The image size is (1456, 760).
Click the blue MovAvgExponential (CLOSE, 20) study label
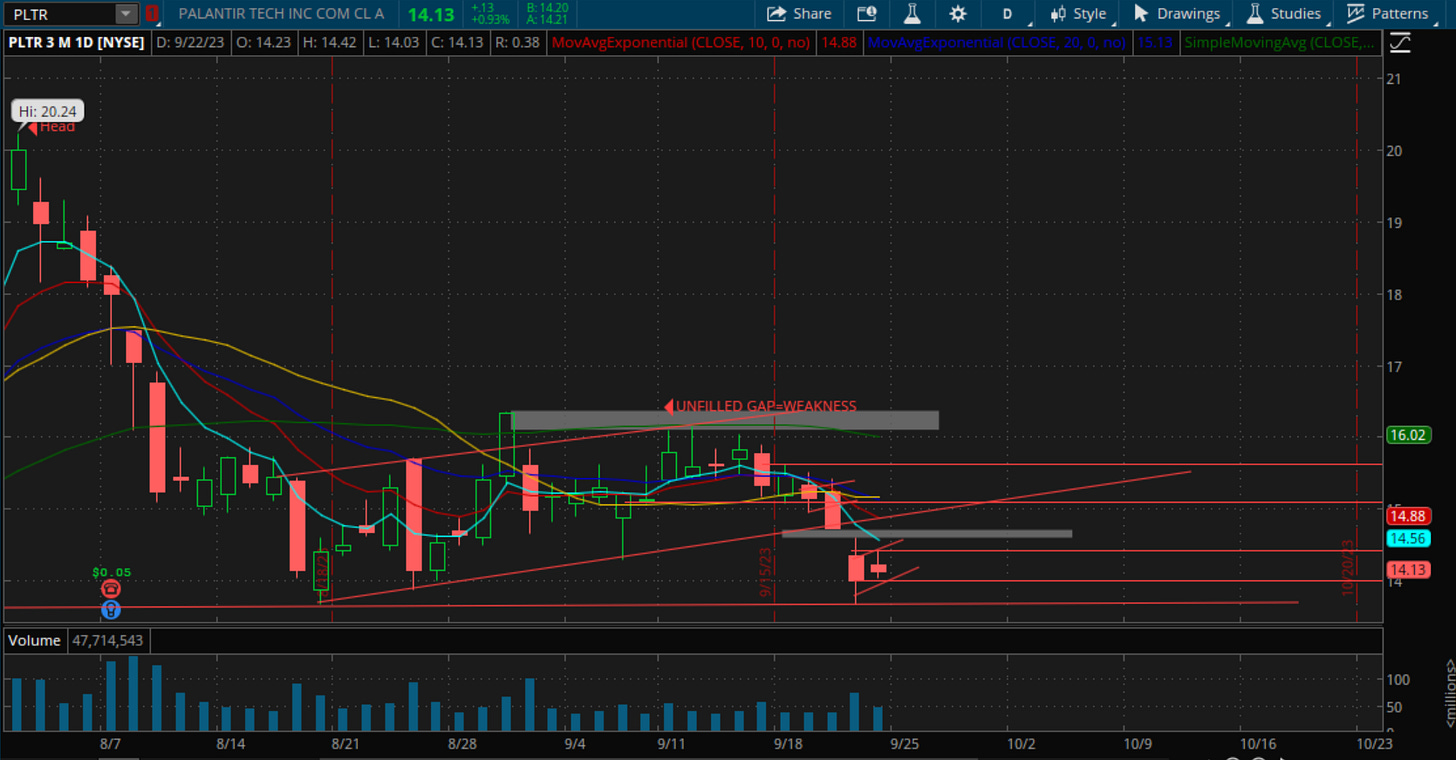[997, 43]
